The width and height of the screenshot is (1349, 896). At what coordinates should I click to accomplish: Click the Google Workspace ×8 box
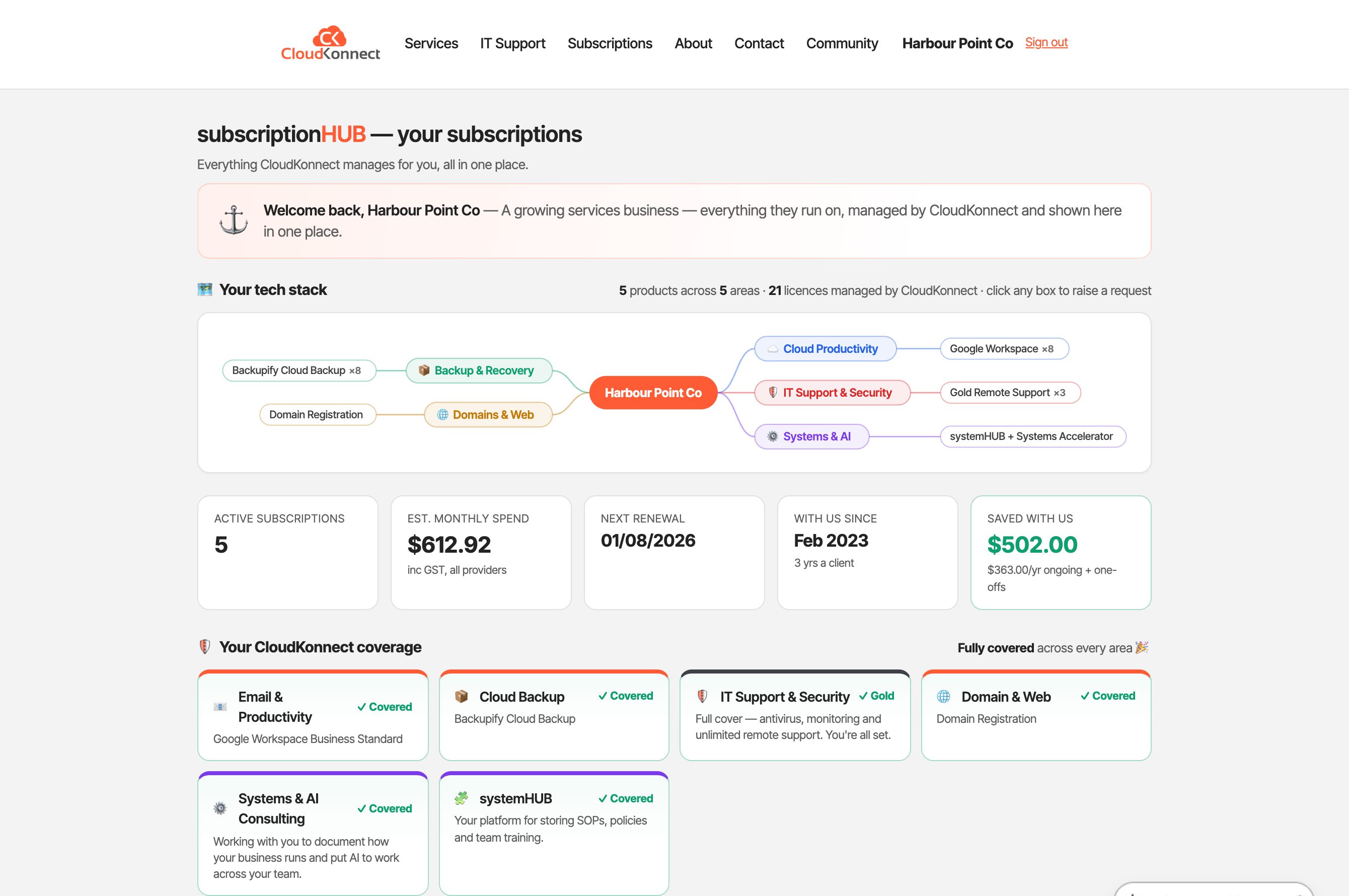pyautogui.click(x=1005, y=348)
